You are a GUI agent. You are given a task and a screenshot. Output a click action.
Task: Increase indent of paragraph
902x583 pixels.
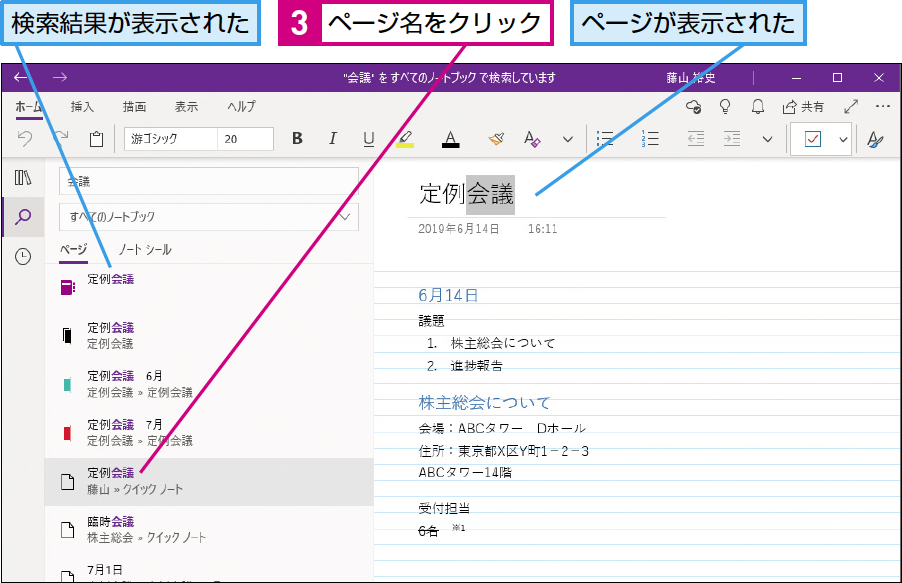[732, 139]
